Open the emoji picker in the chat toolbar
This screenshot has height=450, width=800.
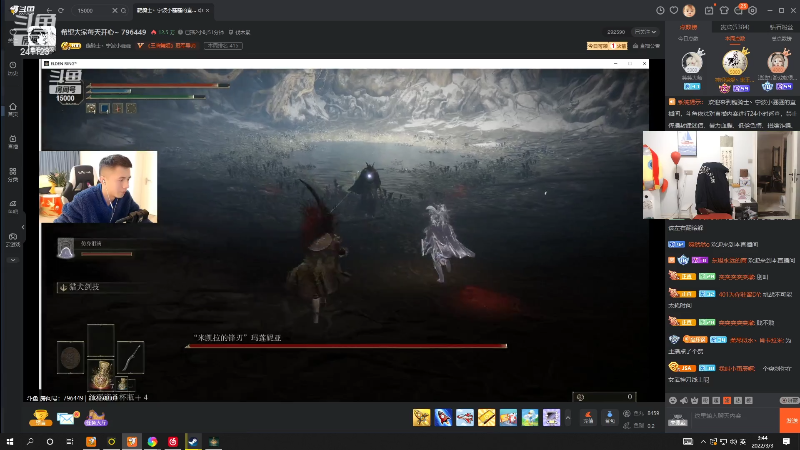[x=673, y=401]
